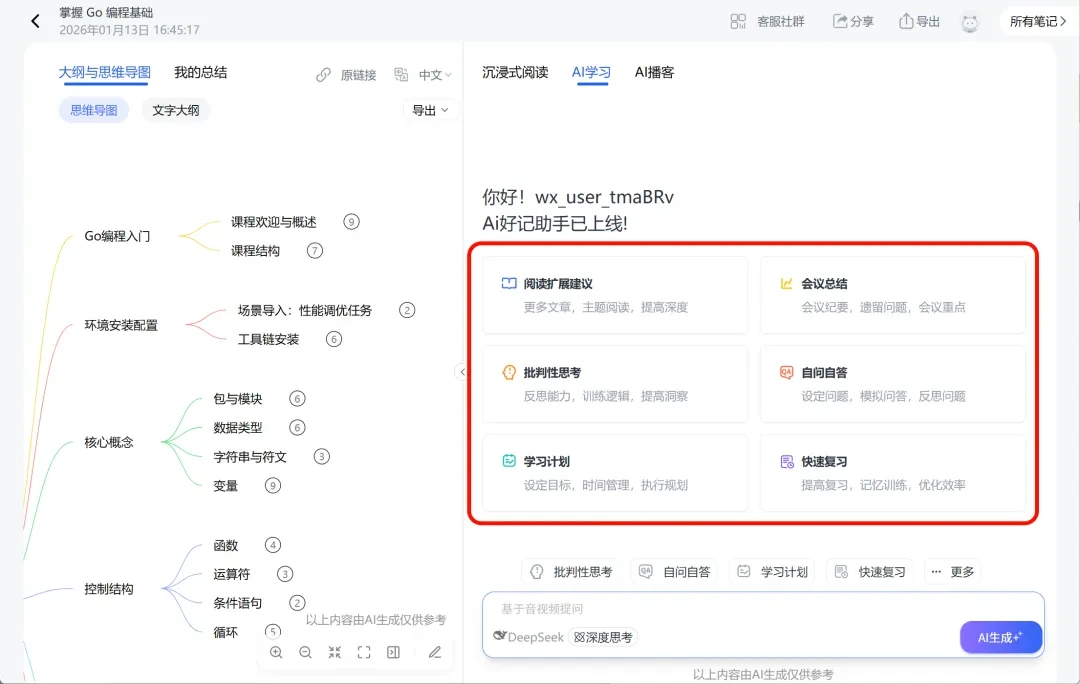Open the 原链接 source link
Viewport: 1080px width, 684px height.
tap(346, 75)
